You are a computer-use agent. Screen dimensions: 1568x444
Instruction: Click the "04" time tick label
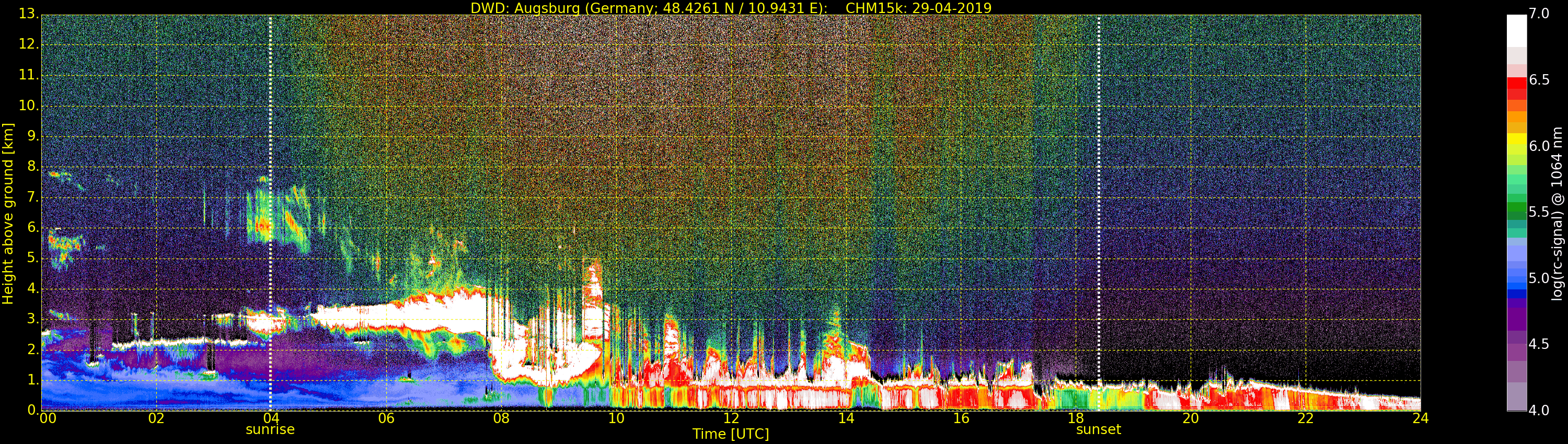[x=271, y=418]
